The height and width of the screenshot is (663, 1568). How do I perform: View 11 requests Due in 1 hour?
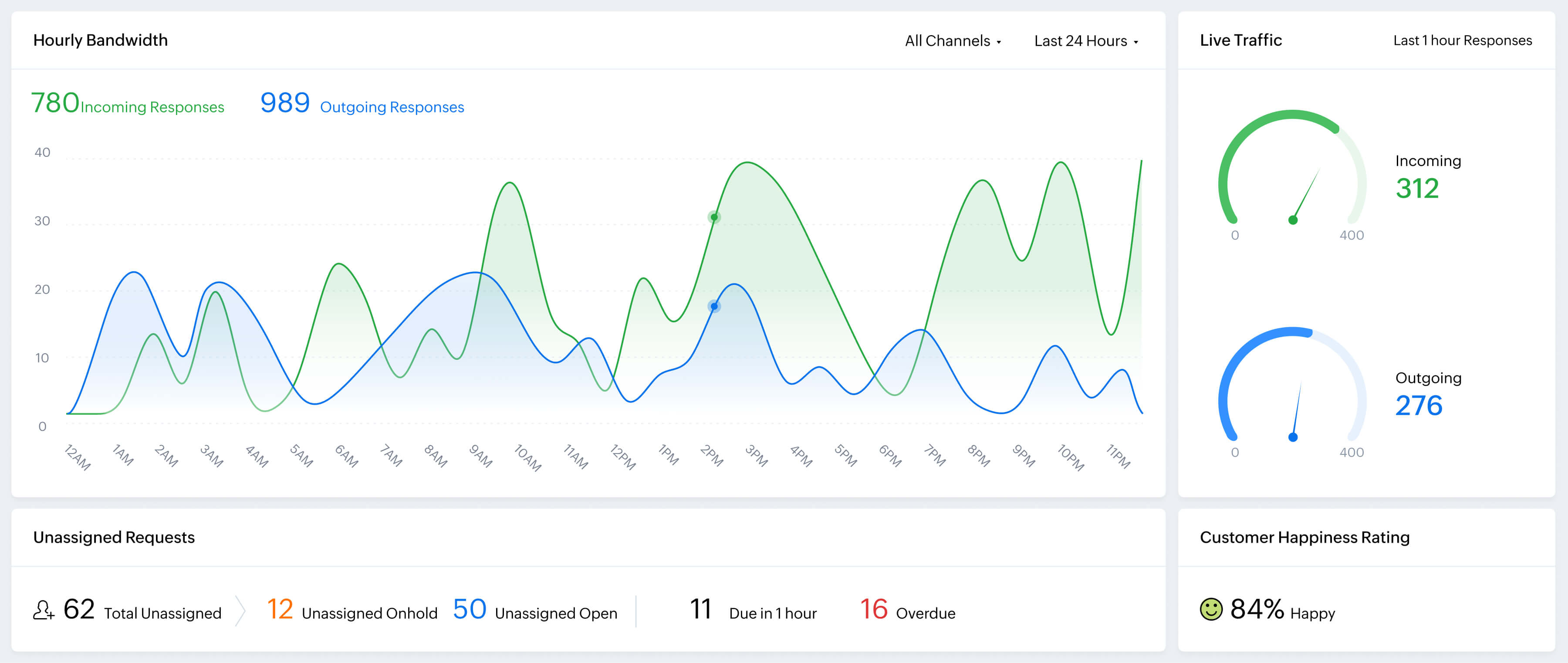(x=753, y=611)
